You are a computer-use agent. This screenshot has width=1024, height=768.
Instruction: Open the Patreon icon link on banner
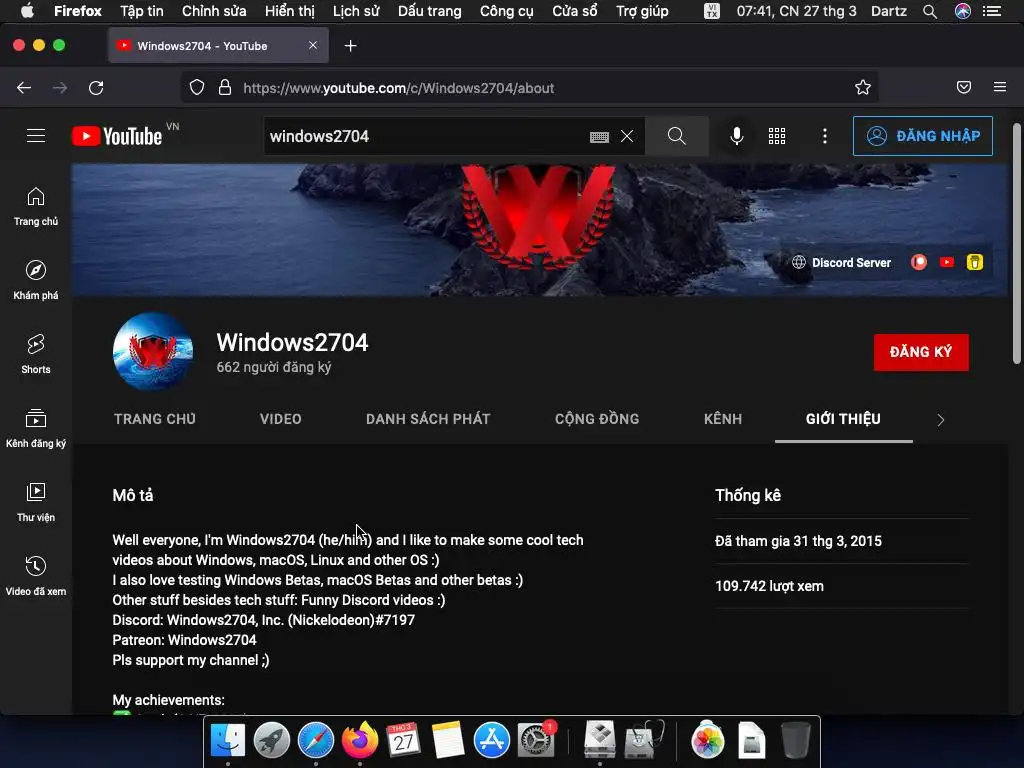pyautogui.click(x=919, y=263)
